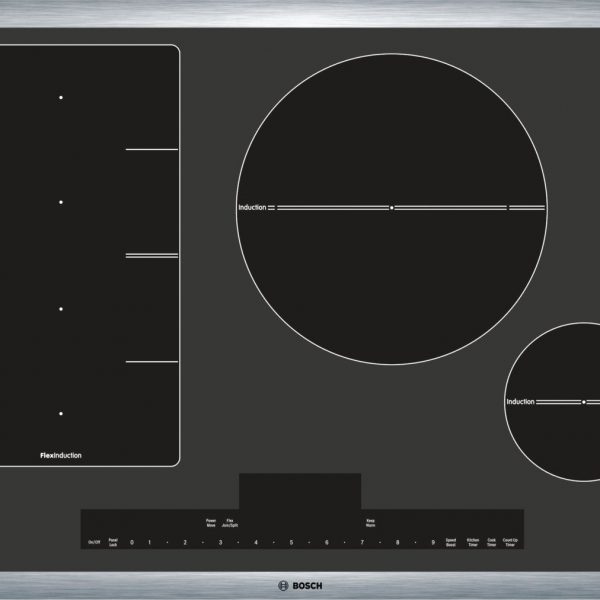This screenshot has width=600, height=600.
Task: Select maximum power level 9
Action: (433, 543)
